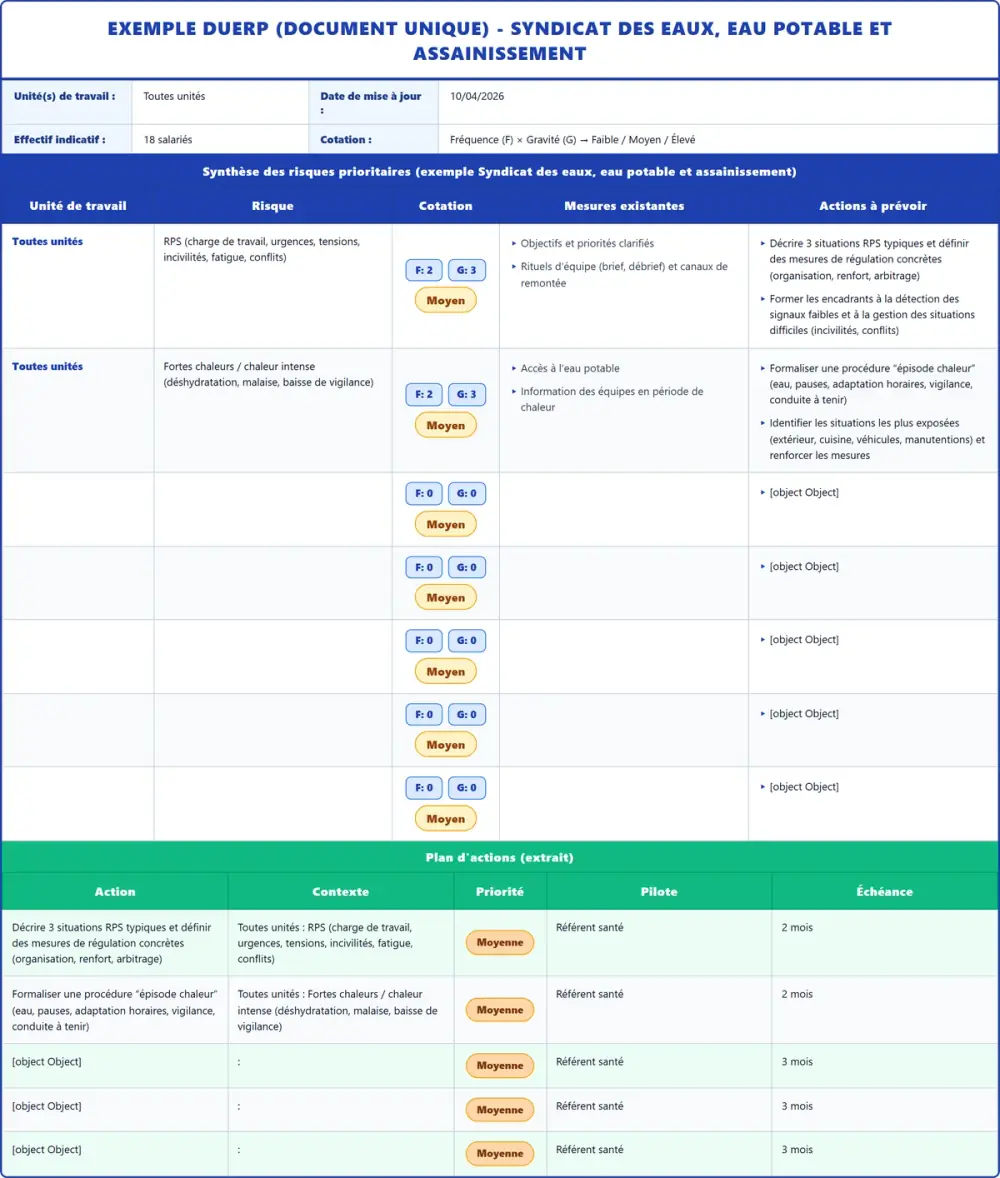
Task: Click the date value '10/04/2026'
Action: coord(477,96)
